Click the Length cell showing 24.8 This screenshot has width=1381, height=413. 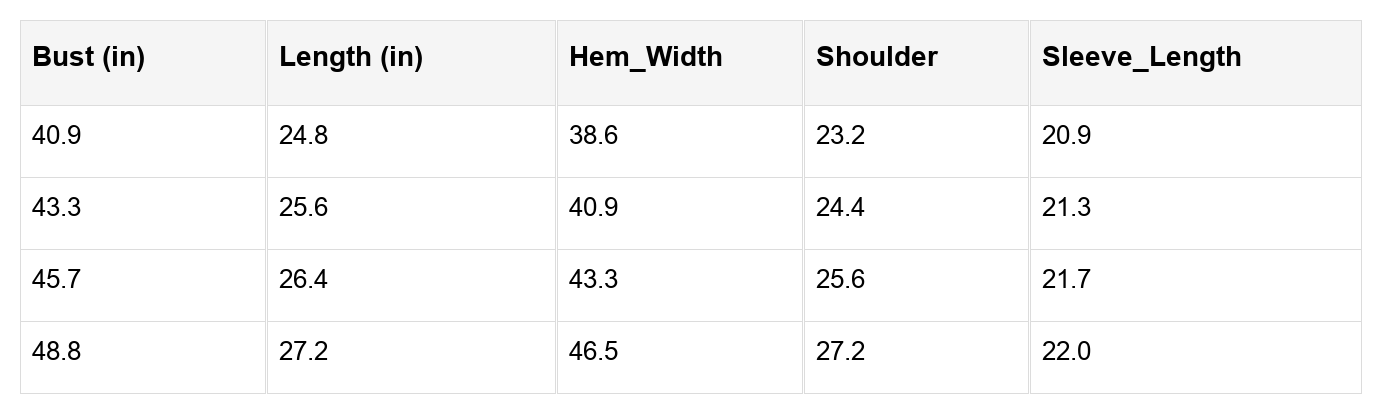click(x=303, y=136)
